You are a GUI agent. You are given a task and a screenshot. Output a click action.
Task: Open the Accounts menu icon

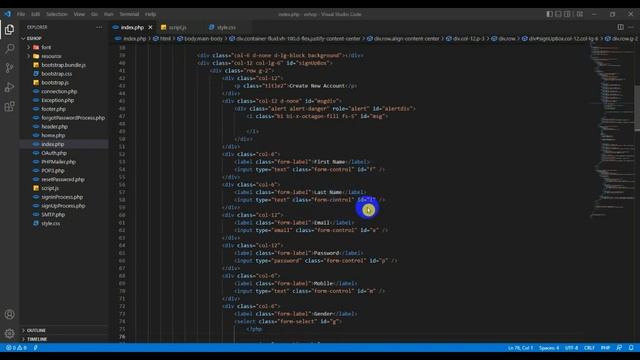pyautogui.click(x=9, y=315)
